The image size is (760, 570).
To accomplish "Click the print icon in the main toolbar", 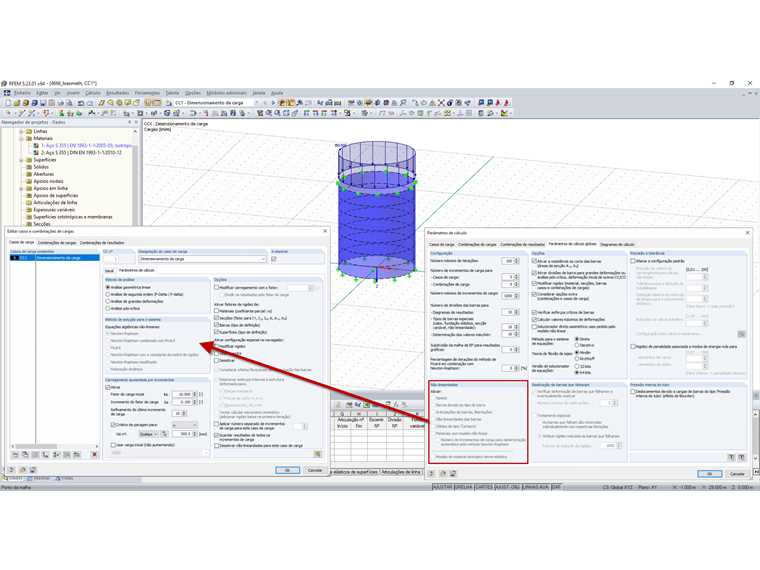I will click(61, 103).
